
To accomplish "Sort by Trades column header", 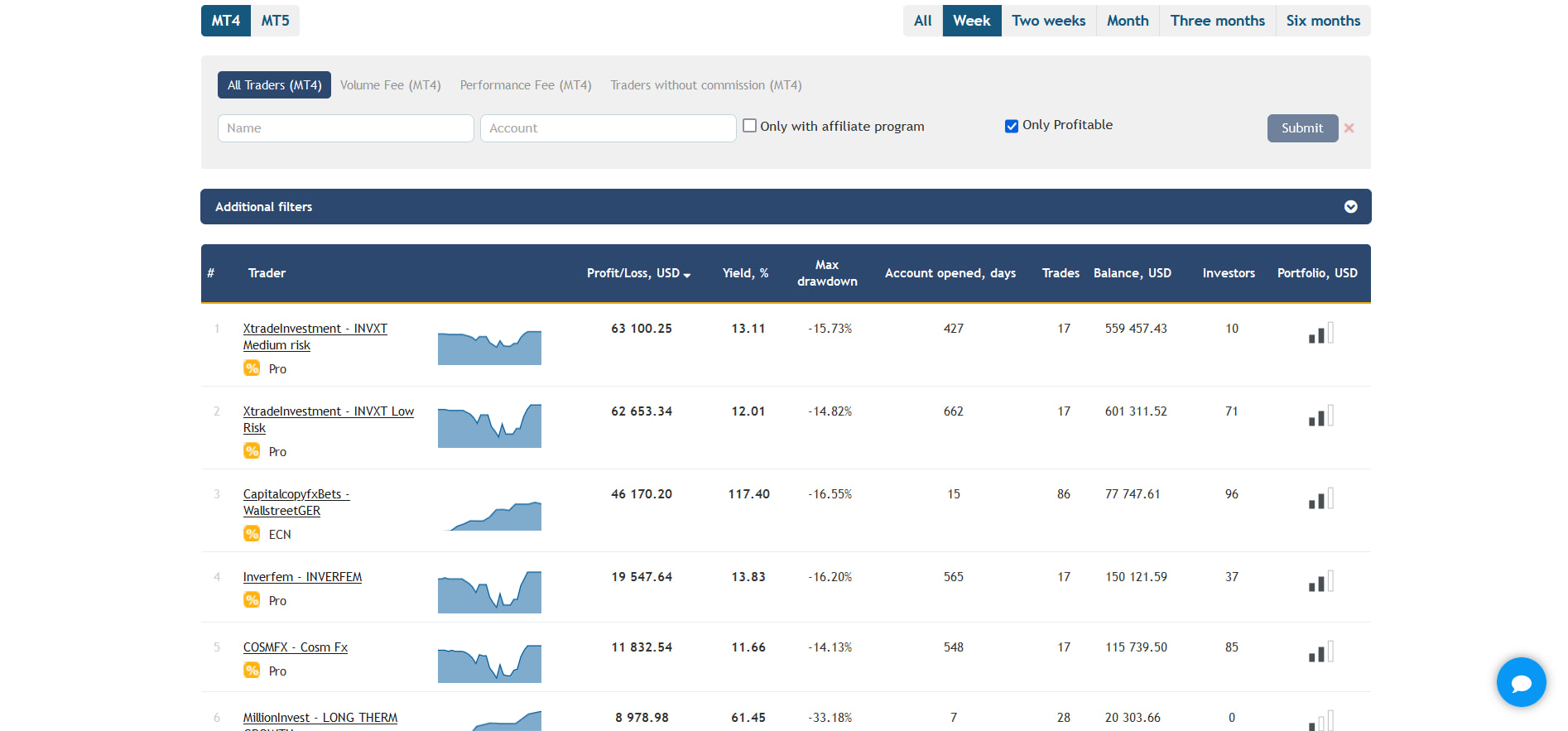I will (1061, 273).
